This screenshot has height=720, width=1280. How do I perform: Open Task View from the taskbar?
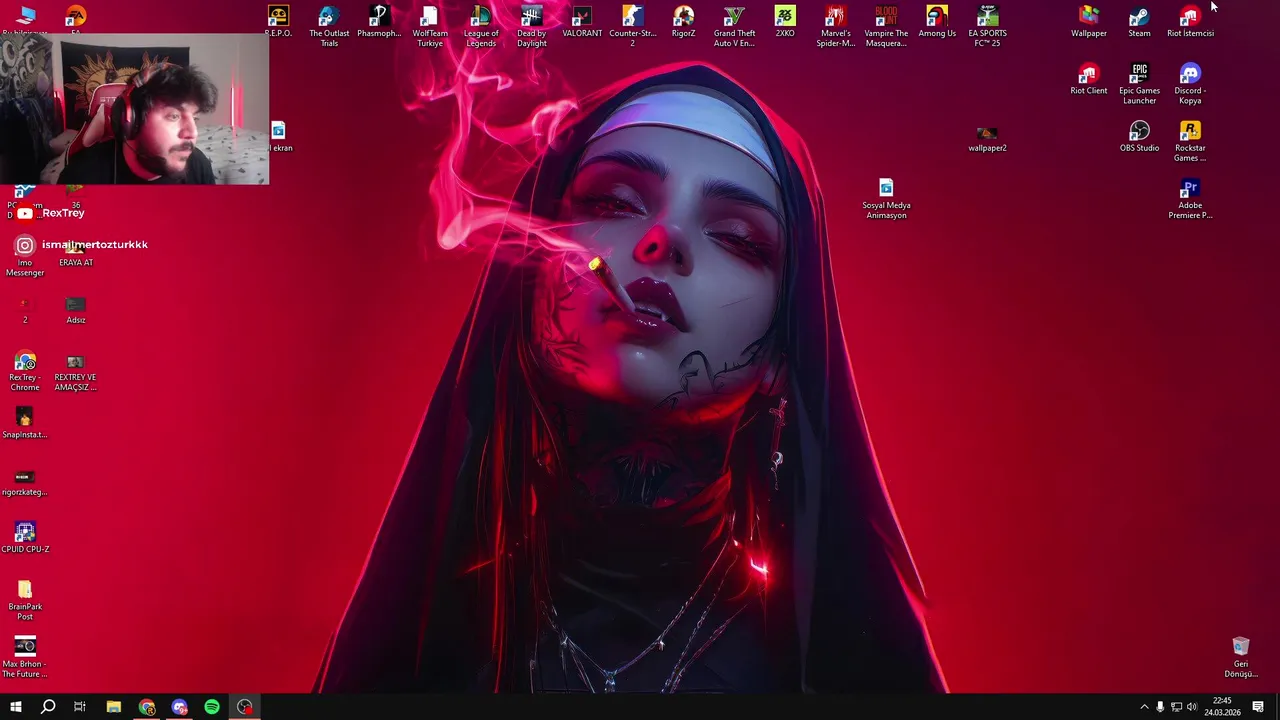tap(80, 707)
